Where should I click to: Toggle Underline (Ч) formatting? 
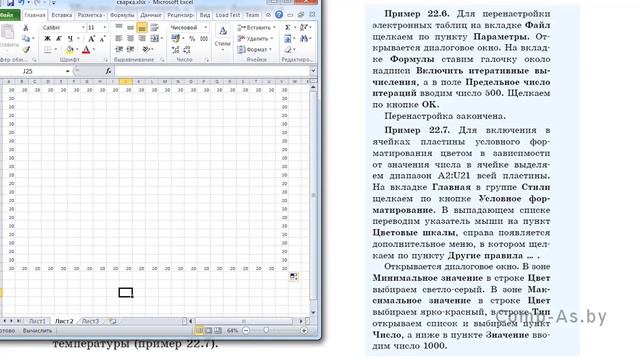70,38
